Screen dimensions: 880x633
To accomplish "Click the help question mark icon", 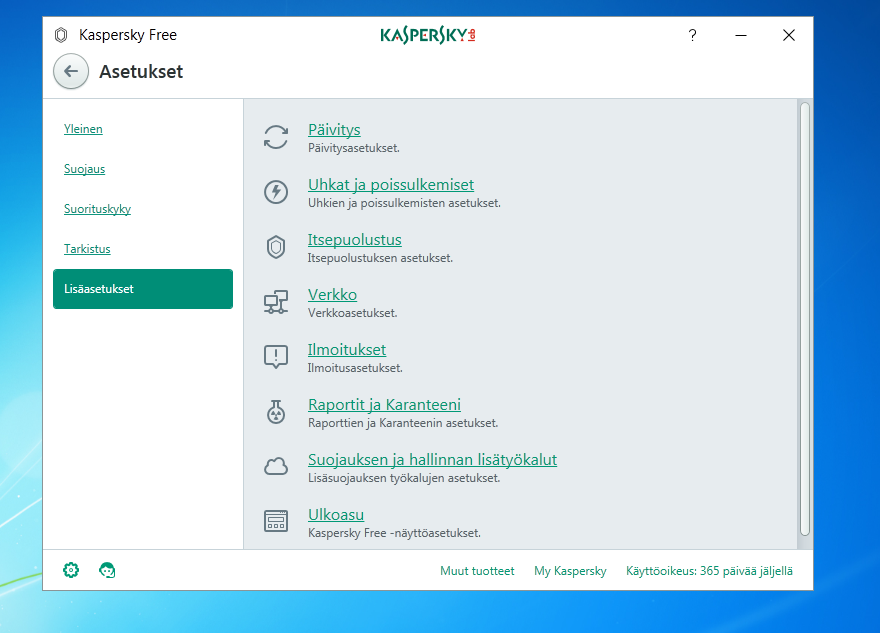I will coord(693,35).
